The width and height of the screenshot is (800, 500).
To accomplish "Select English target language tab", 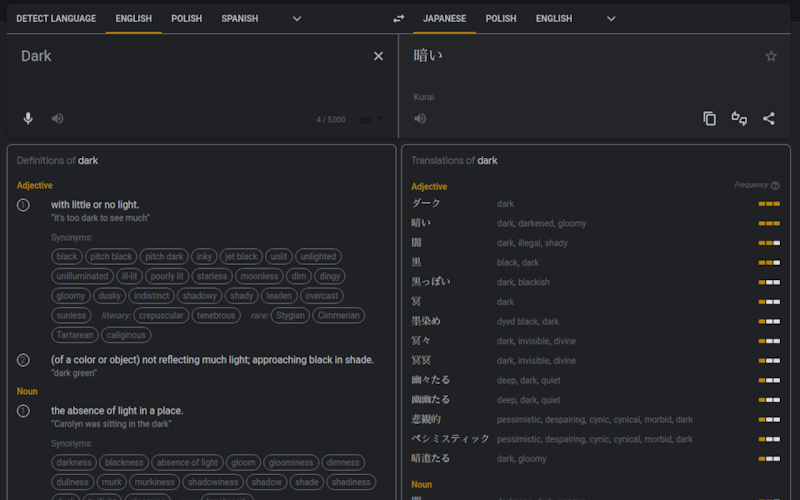I will (x=554, y=19).
